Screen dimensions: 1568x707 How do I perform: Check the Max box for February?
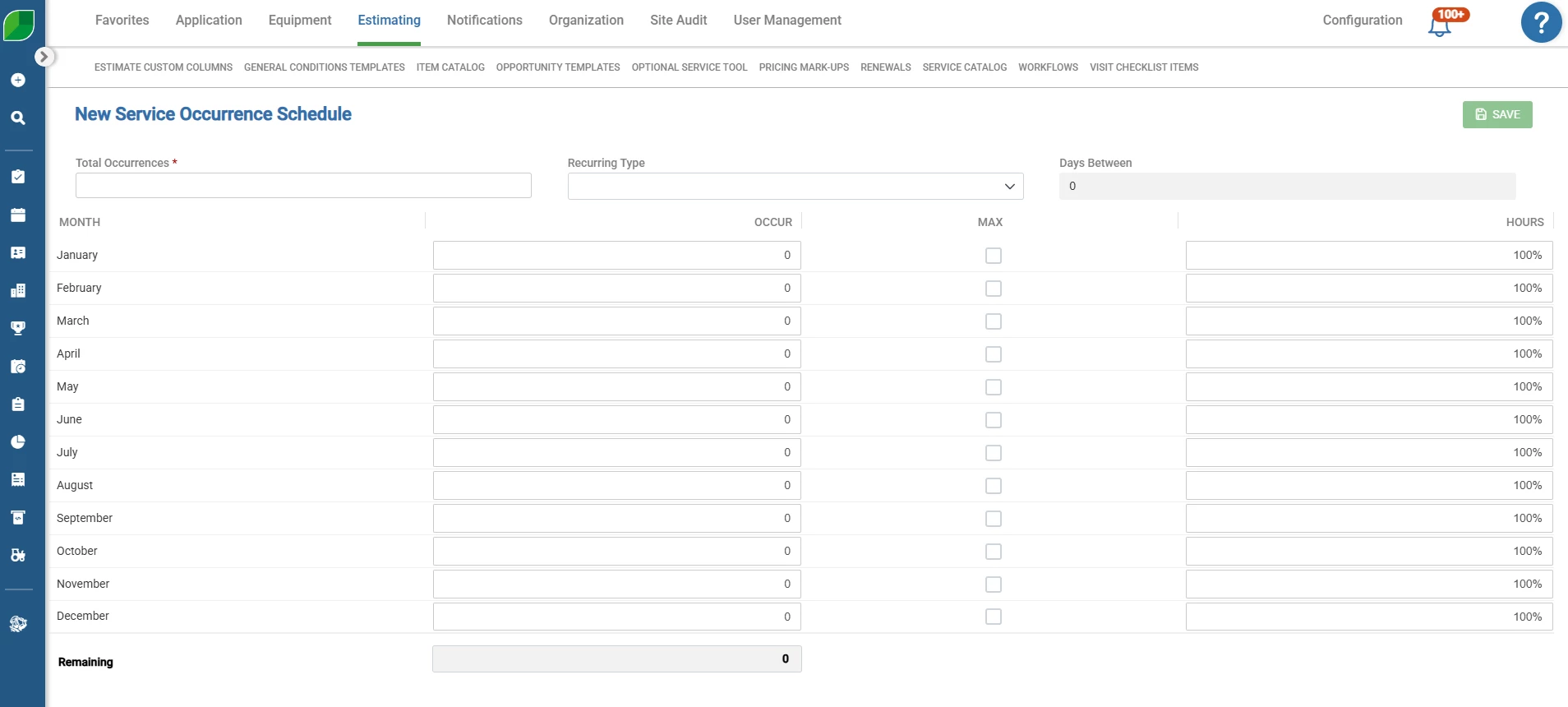[994, 289]
